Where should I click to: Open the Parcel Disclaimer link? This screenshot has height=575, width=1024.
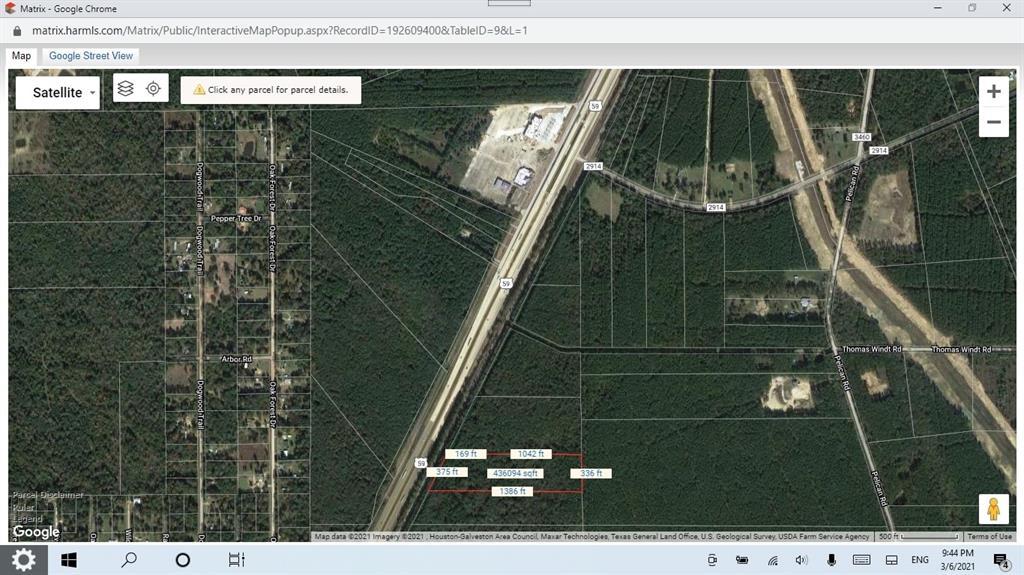pyautogui.click(x=48, y=495)
